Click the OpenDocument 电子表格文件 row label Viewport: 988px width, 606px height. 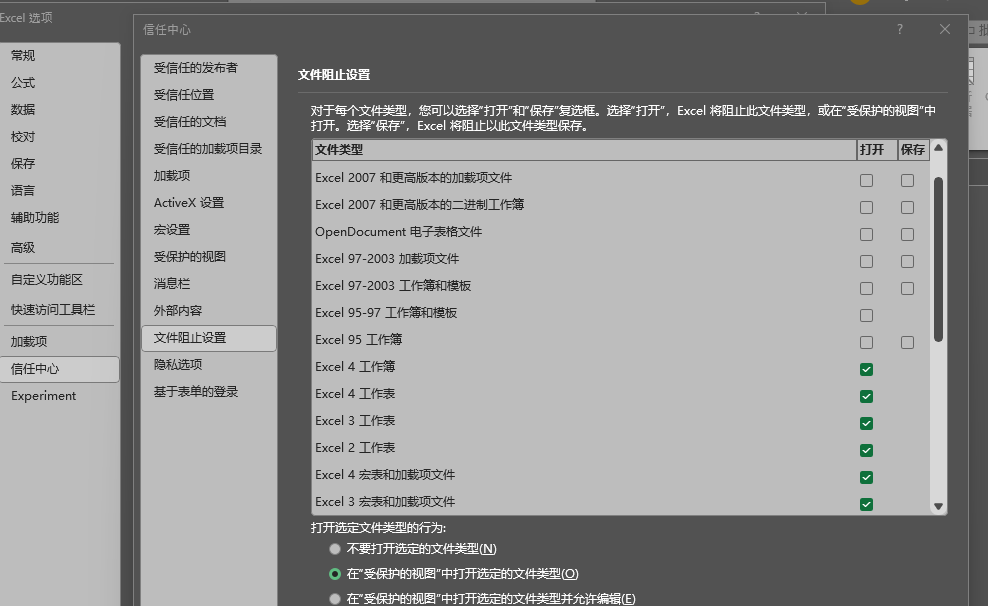pos(398,232)
